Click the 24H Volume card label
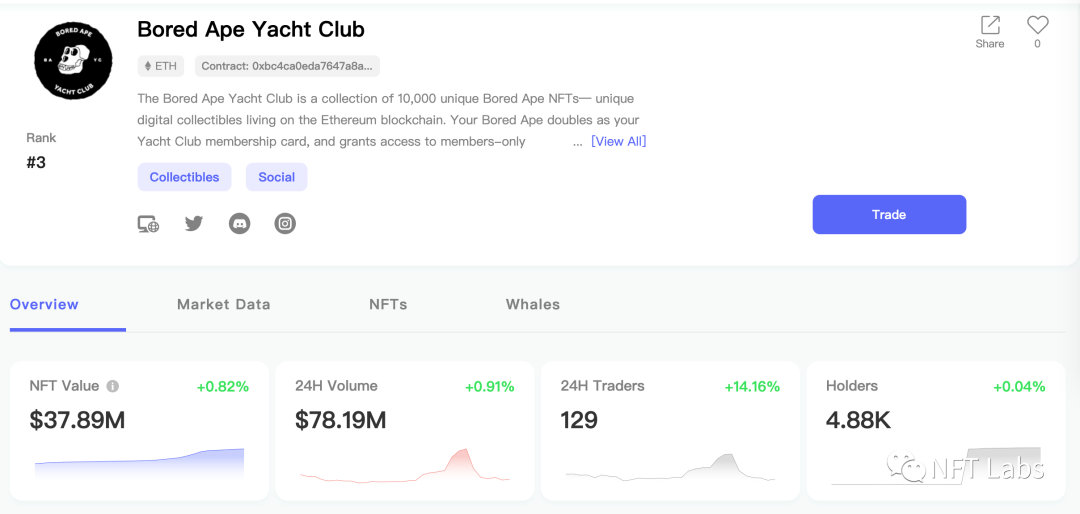The width and height of the screenshot is (1080, 514). (x=336, y=386)
